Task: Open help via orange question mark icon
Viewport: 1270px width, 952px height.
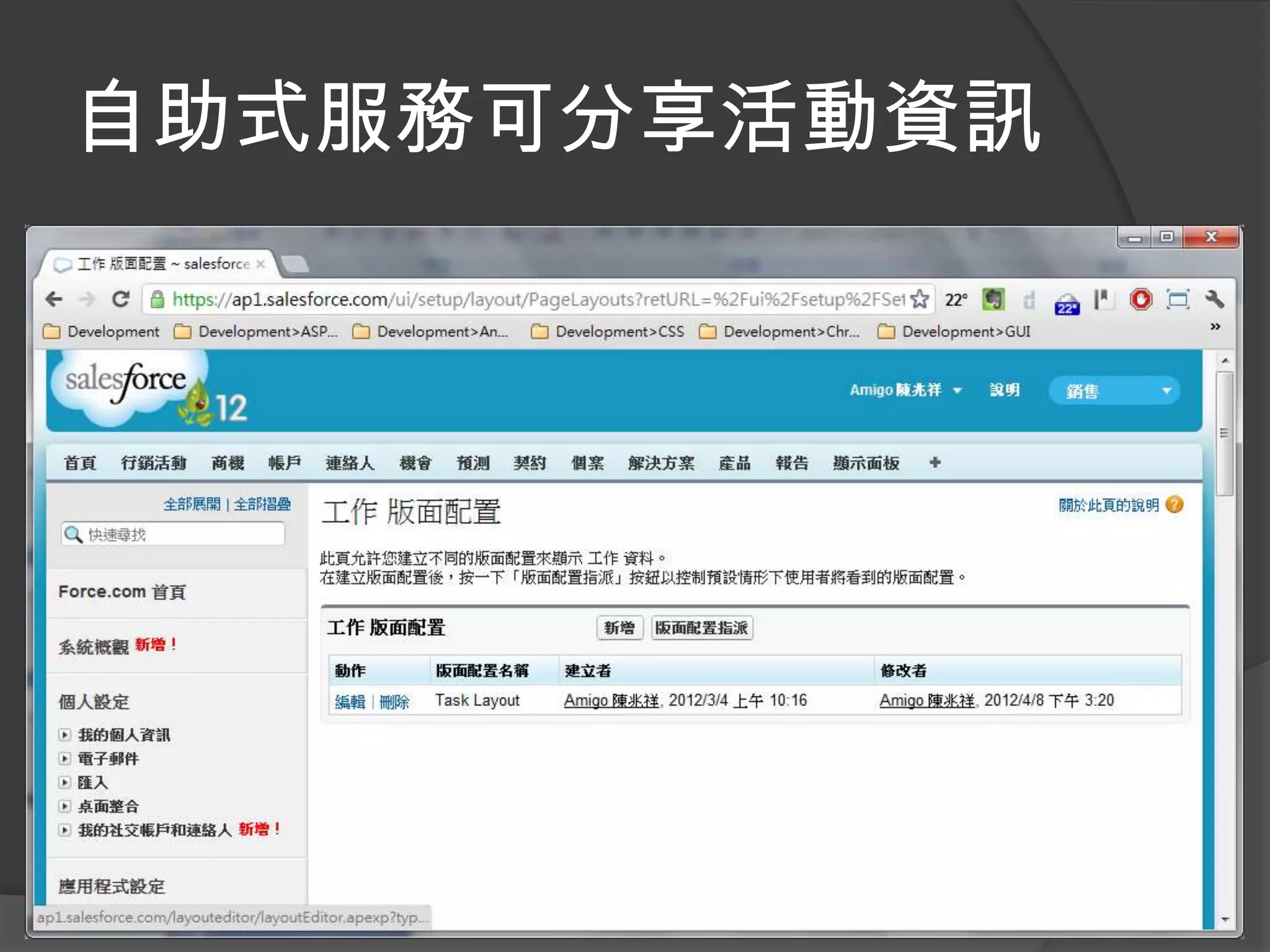Action: (1175, 505)
